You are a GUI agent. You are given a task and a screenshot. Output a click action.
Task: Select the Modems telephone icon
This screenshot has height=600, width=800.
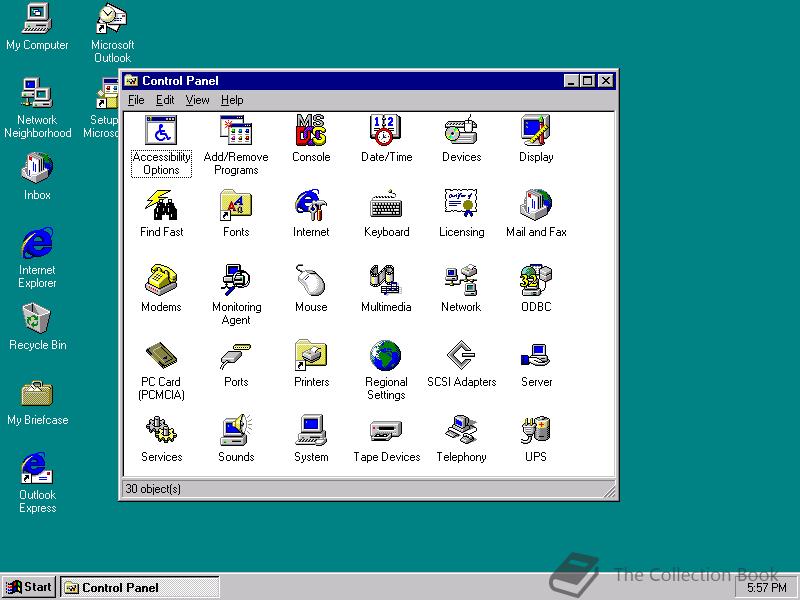[x=161, y=289]
